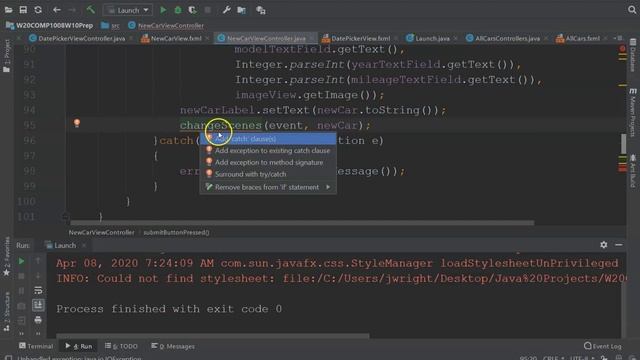The height and width of the screenshot is (360, 640).
Task: Choose Surround with try/catch
Action: pyautogui.click(x=268, y=174)
